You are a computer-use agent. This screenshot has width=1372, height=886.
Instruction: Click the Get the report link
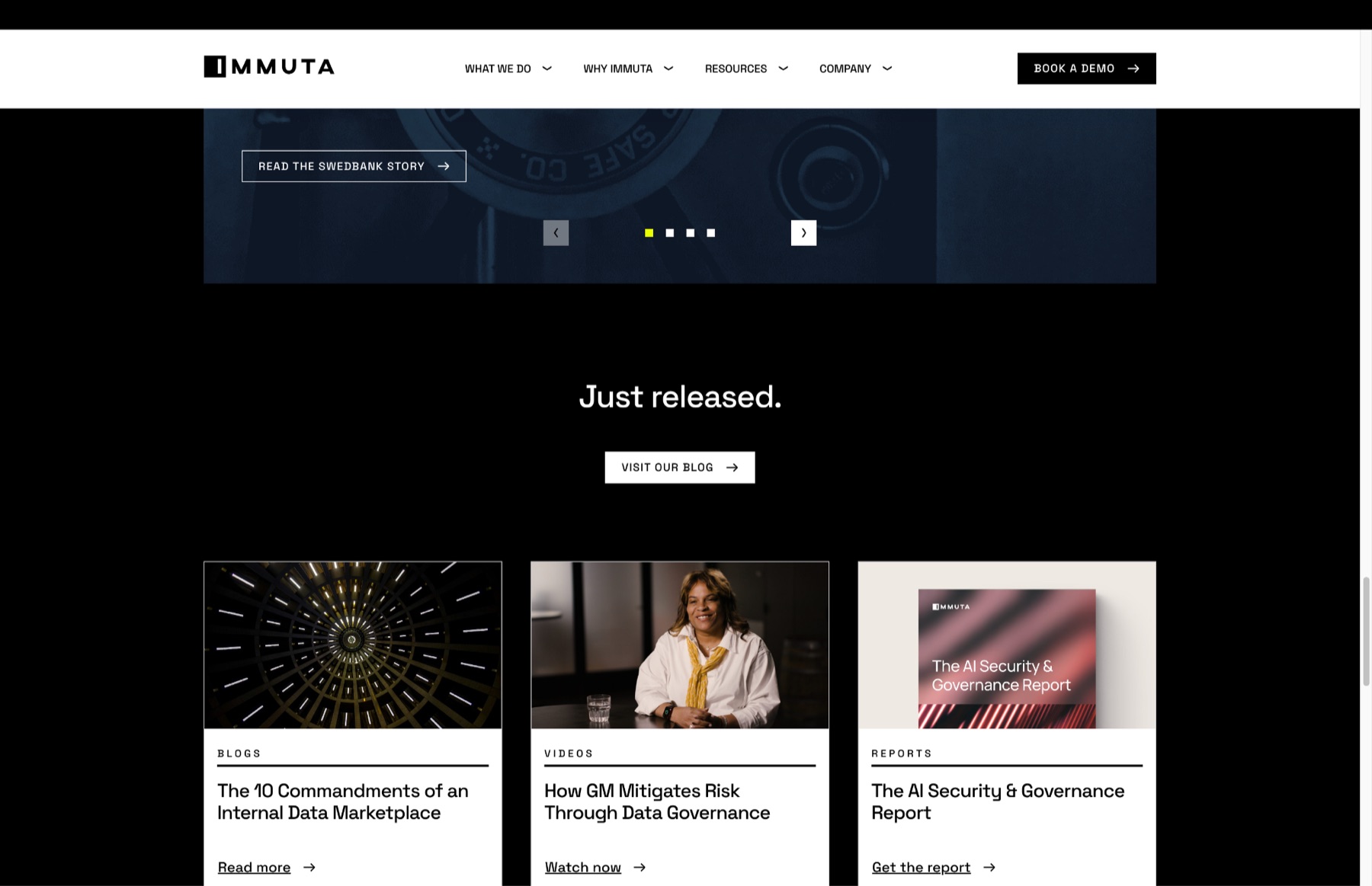click(x=921, y=868)
